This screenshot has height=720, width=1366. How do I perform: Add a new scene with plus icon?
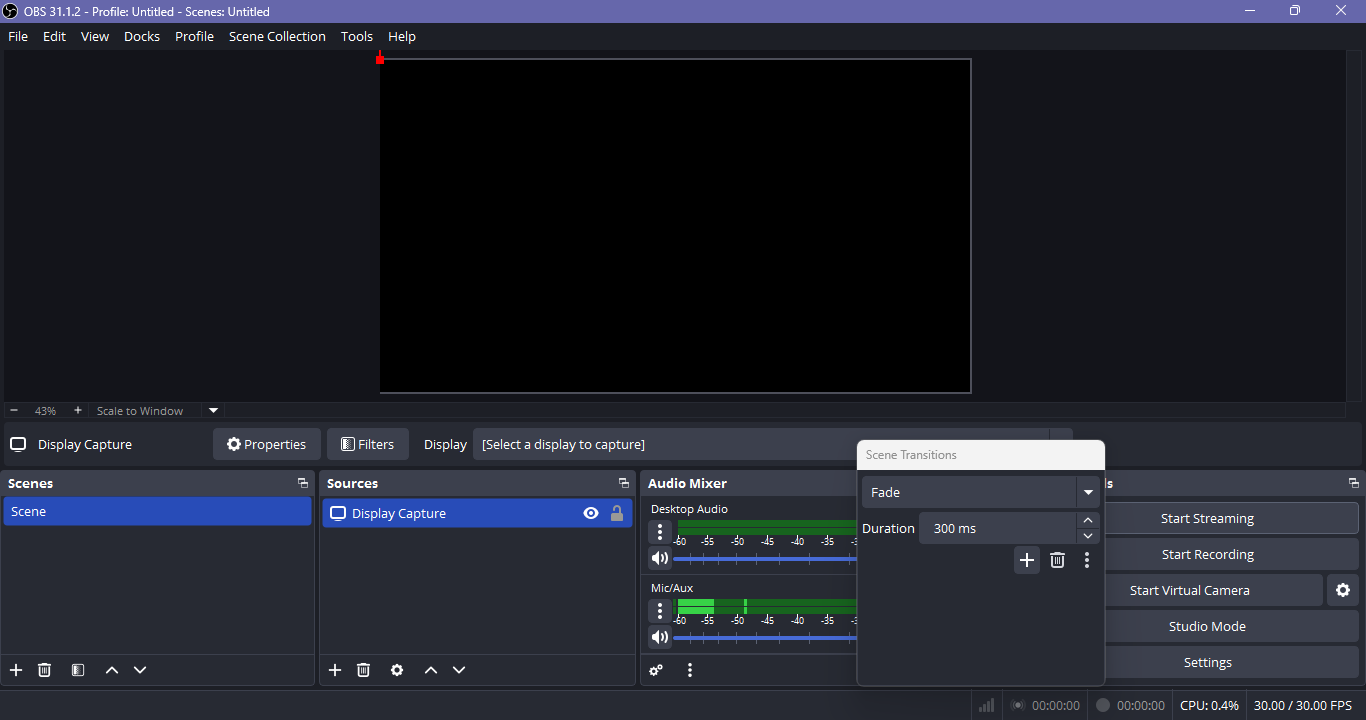point(16,670)
